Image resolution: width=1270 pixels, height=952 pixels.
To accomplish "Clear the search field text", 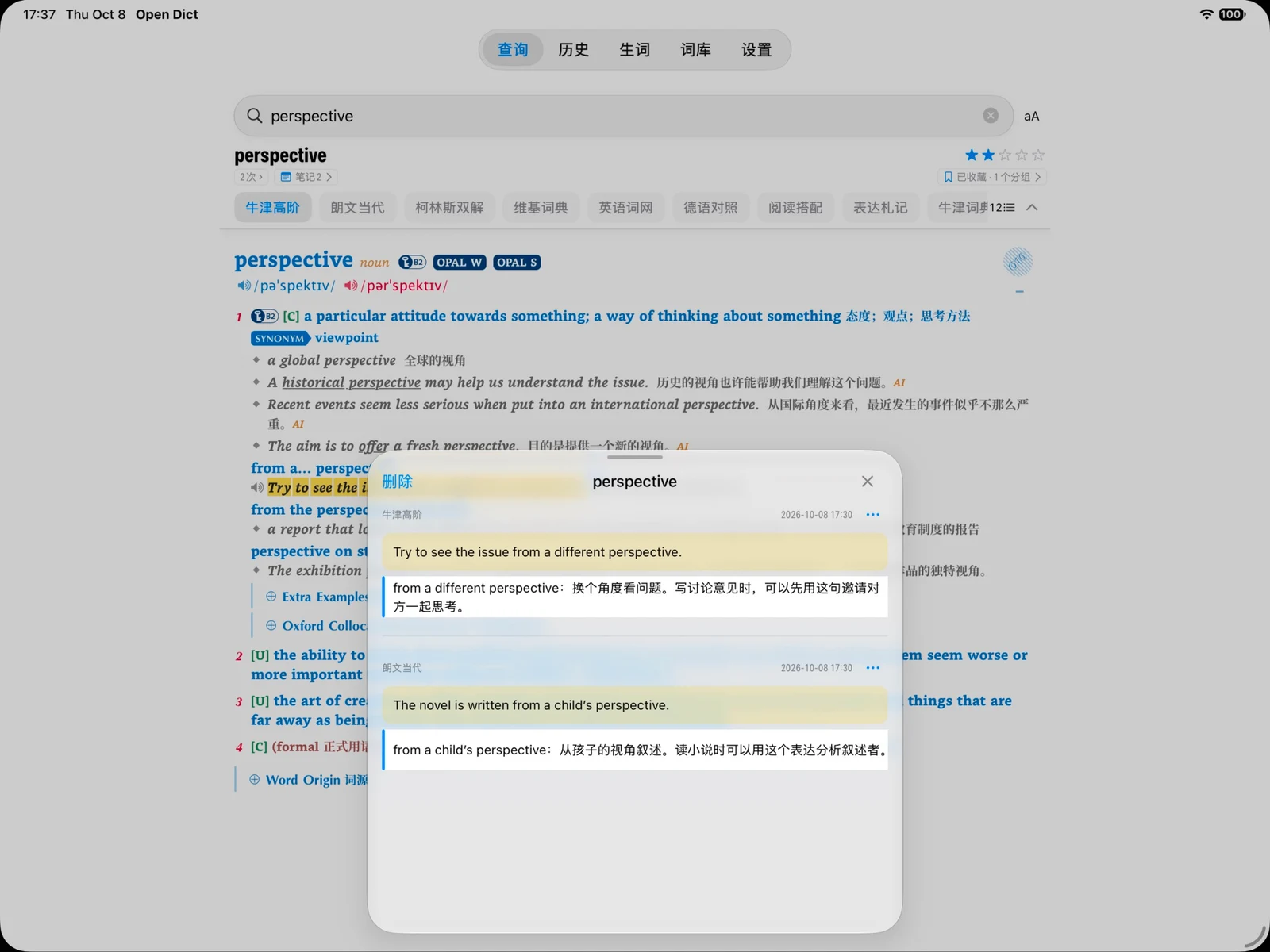I will (991, 116).
